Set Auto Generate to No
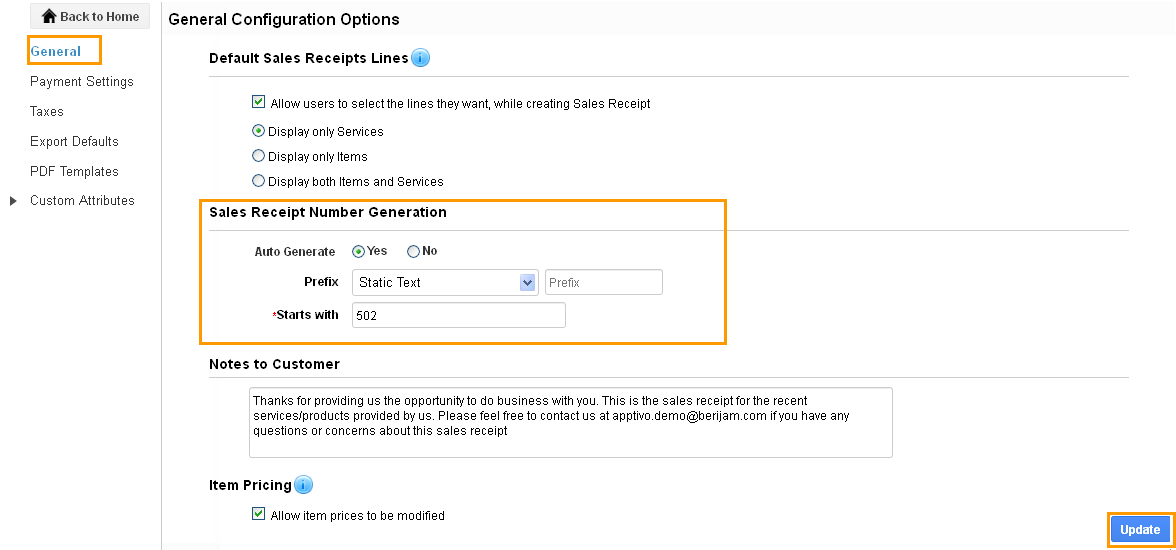 coord(413,251)
